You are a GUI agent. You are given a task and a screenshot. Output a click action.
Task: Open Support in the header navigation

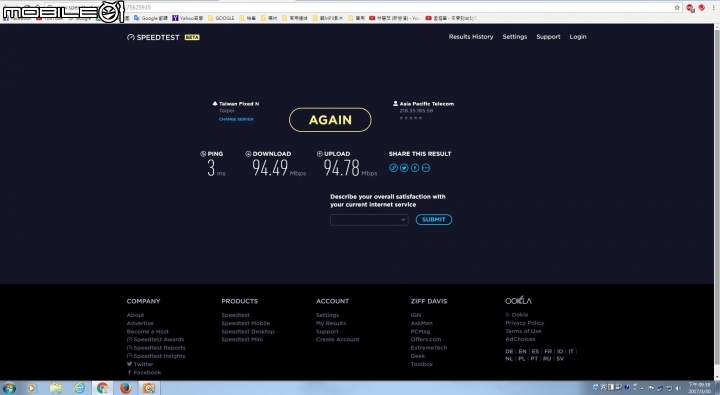point(548,37)
